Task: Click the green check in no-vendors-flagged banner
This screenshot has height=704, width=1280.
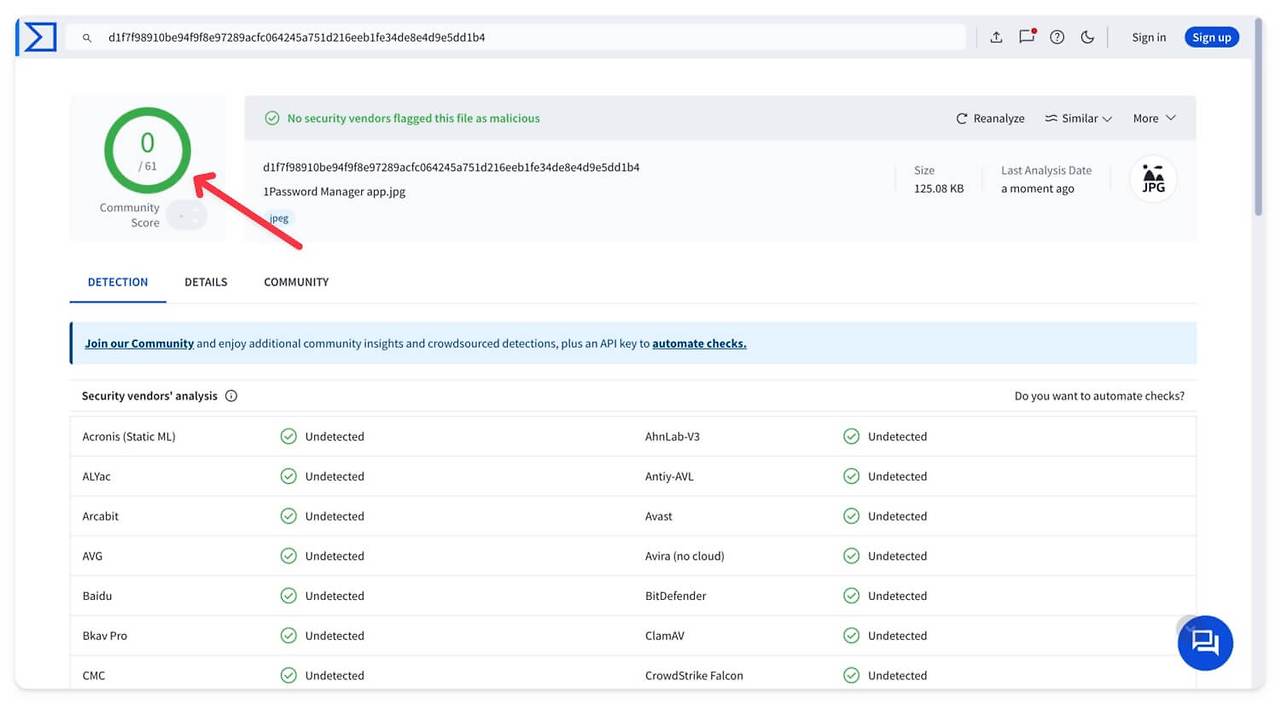Action: 272,118
